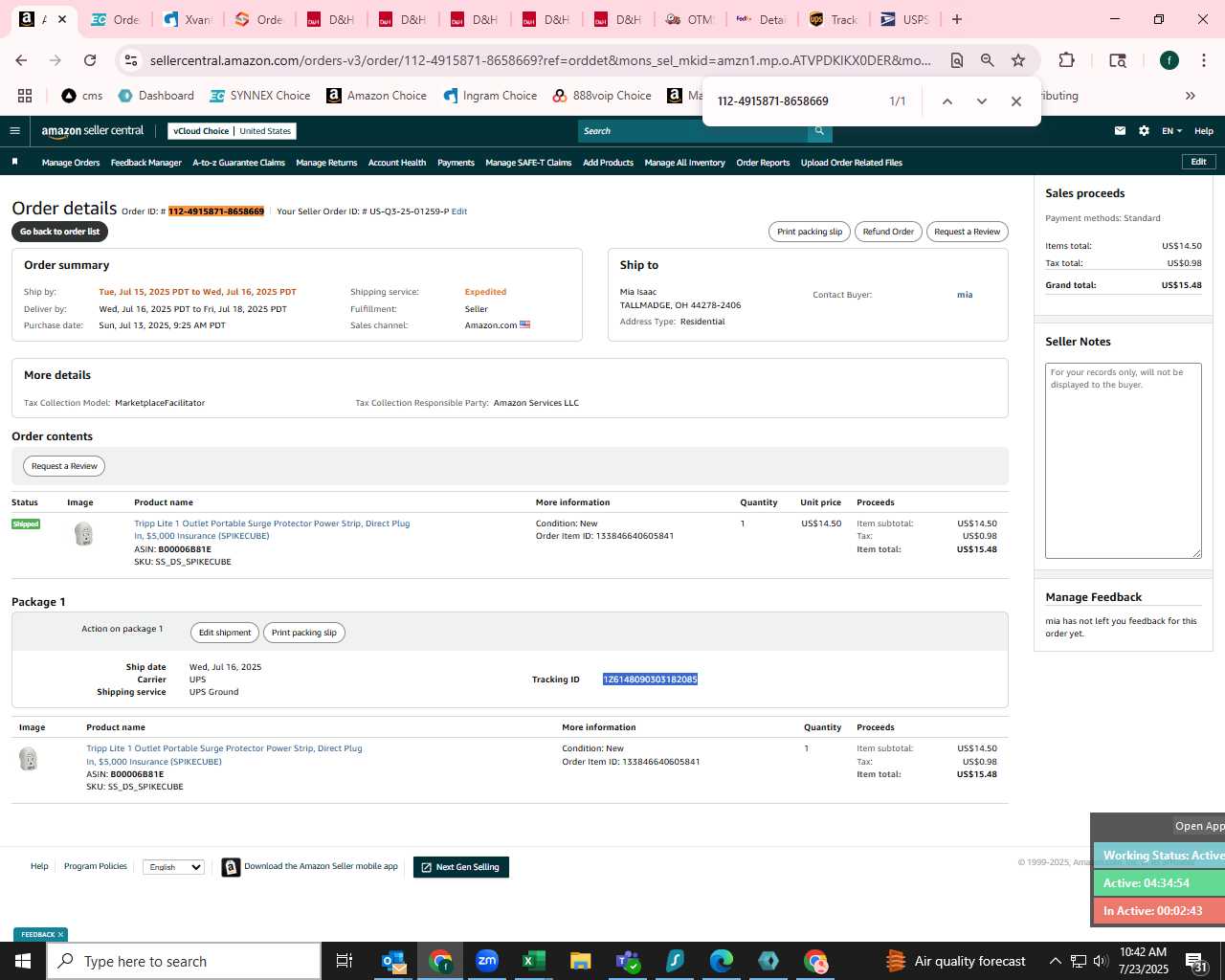
Task: Open Microsoft Edge from the taskbar
Action: pos(722,961)
